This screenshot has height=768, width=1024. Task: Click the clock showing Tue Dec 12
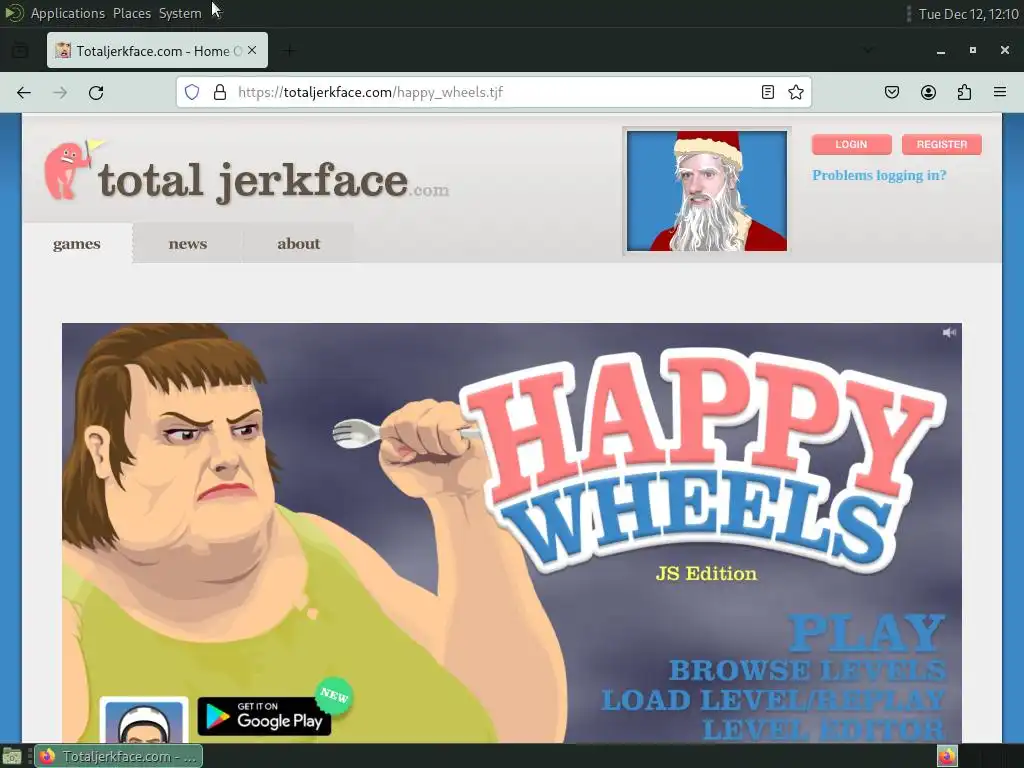[x=968, y=14]
